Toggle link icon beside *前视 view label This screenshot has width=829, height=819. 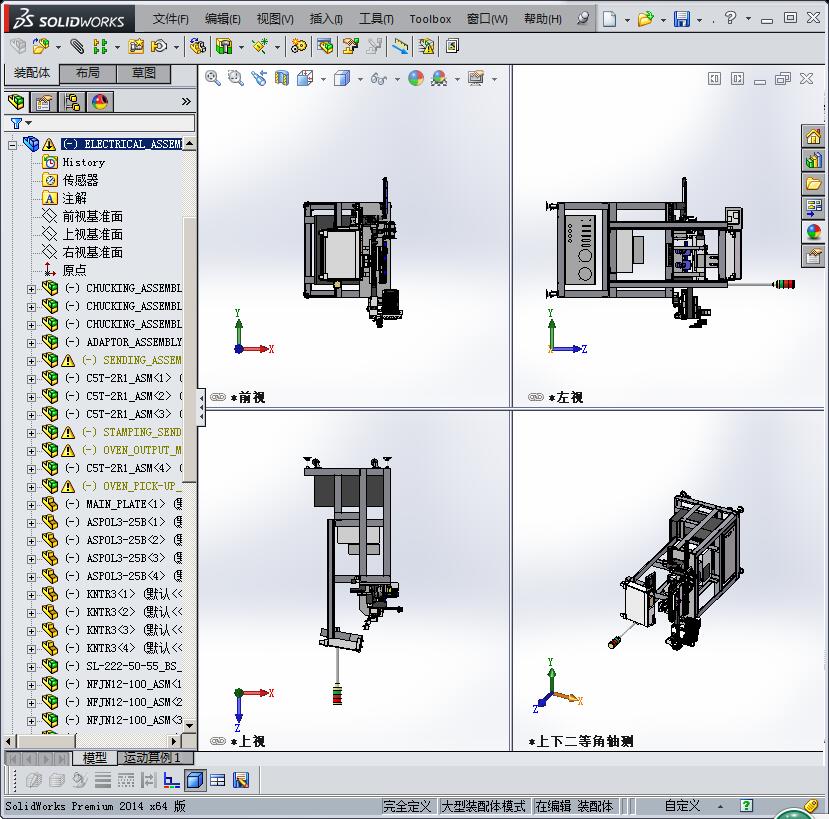218,397
